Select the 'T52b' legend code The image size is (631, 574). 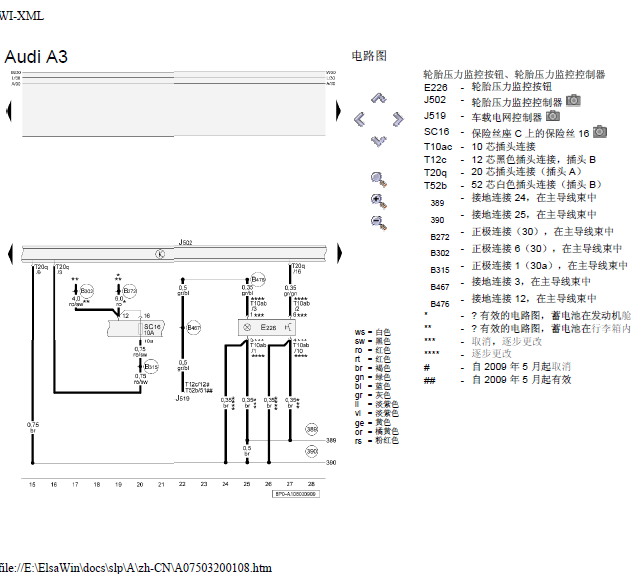tap(435, 186)
